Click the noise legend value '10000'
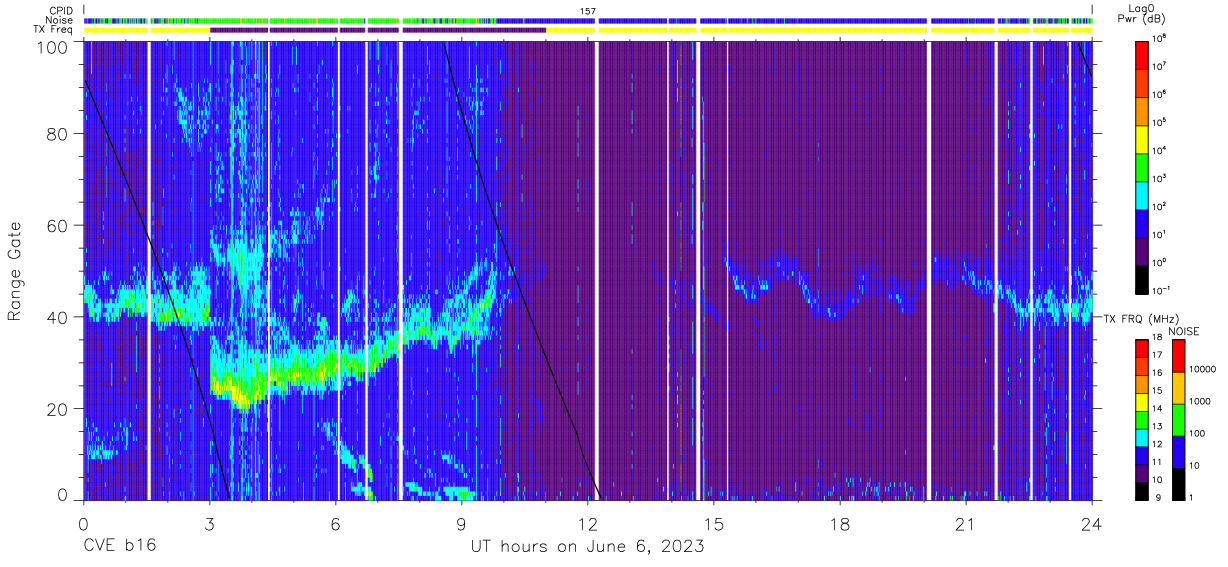Screen dimensions: 1228x567 click(x=1202, y=369)
